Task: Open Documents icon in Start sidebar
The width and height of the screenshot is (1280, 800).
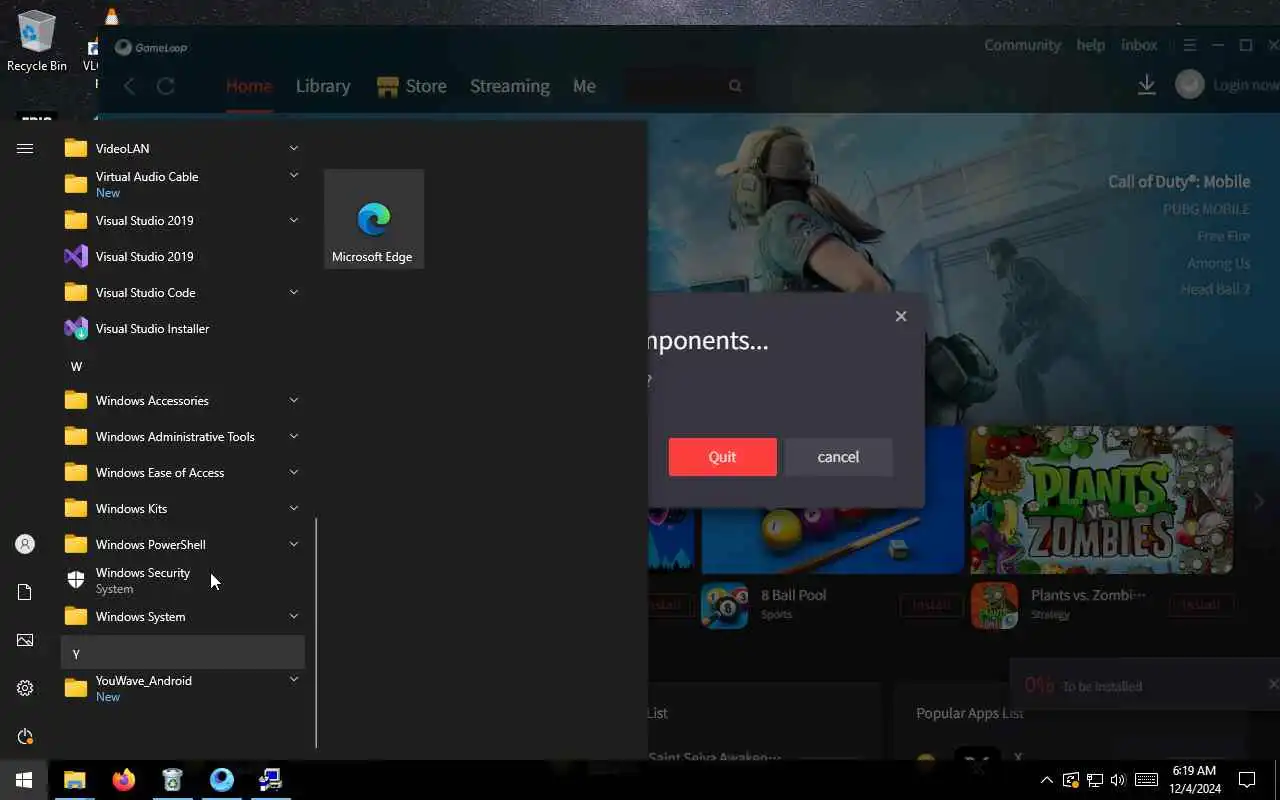Action: 25,592
